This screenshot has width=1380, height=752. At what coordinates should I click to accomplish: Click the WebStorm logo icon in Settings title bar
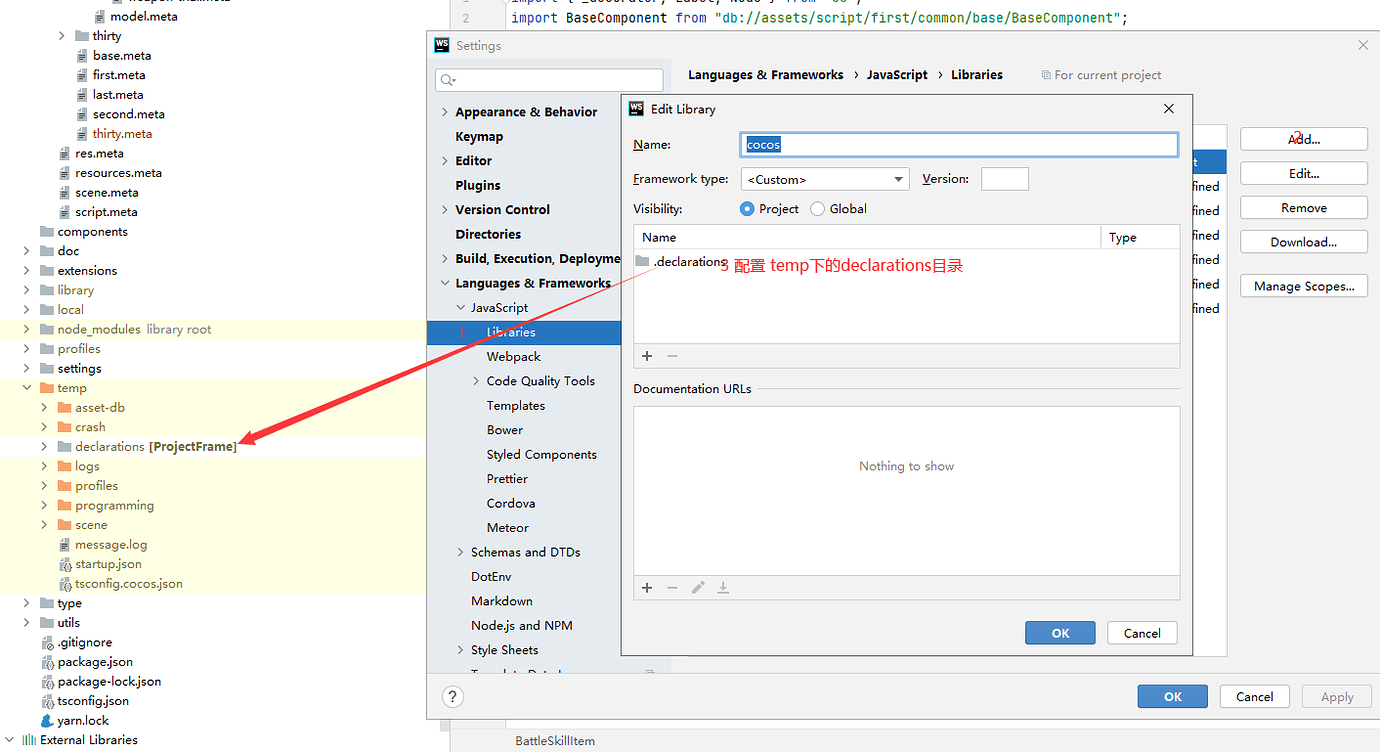click(440, 45)
